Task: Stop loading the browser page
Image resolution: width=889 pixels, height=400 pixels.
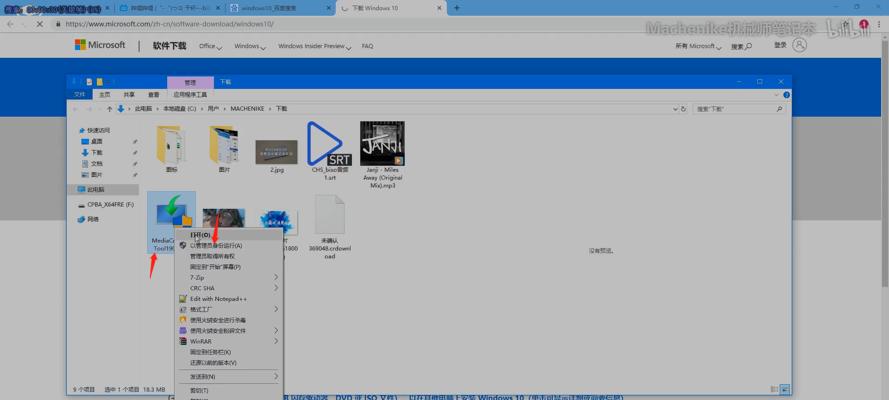Action: click(39, 24)
